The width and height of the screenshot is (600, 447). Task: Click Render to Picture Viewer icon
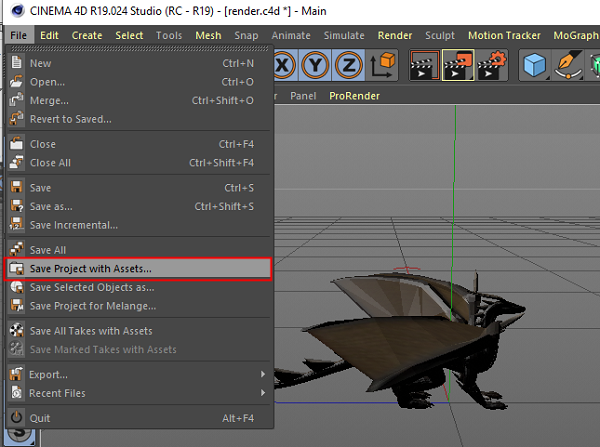(x=457, y=66)
